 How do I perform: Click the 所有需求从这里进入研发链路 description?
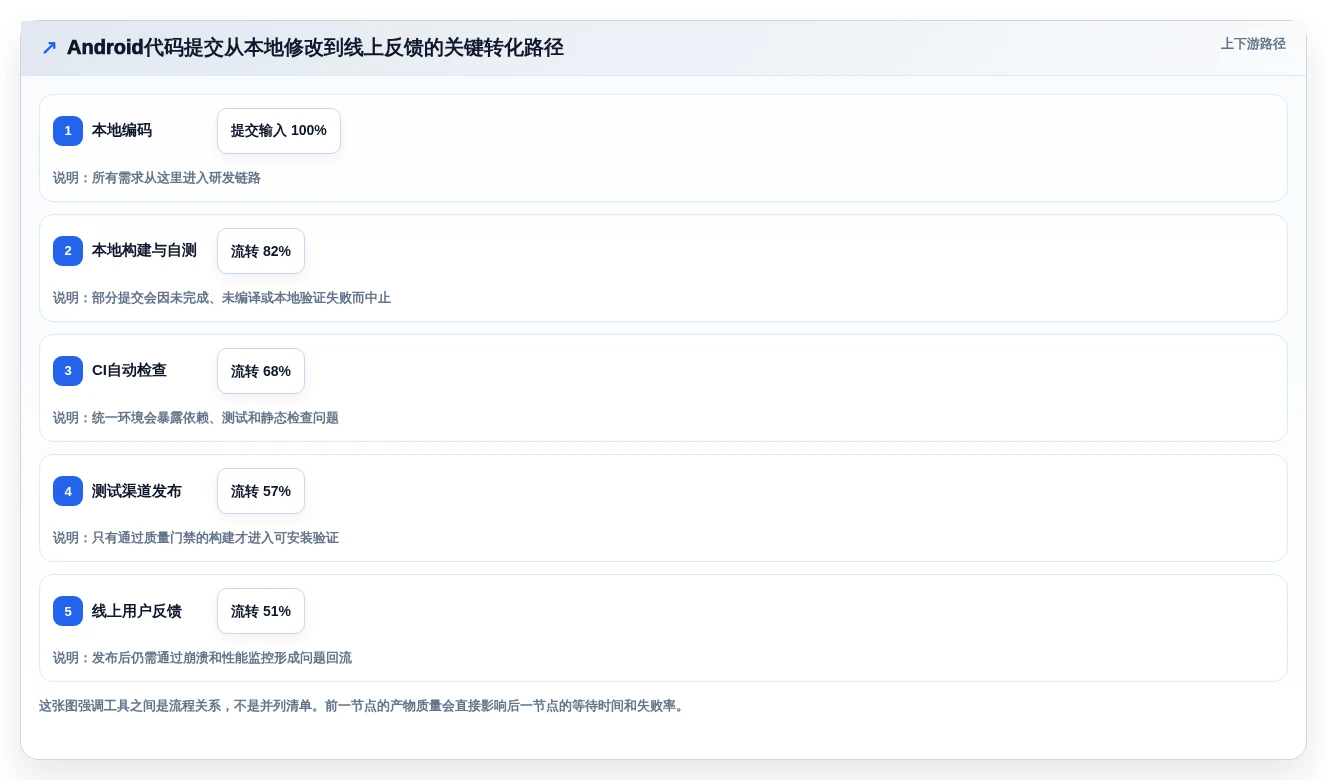tap(157, 178)
